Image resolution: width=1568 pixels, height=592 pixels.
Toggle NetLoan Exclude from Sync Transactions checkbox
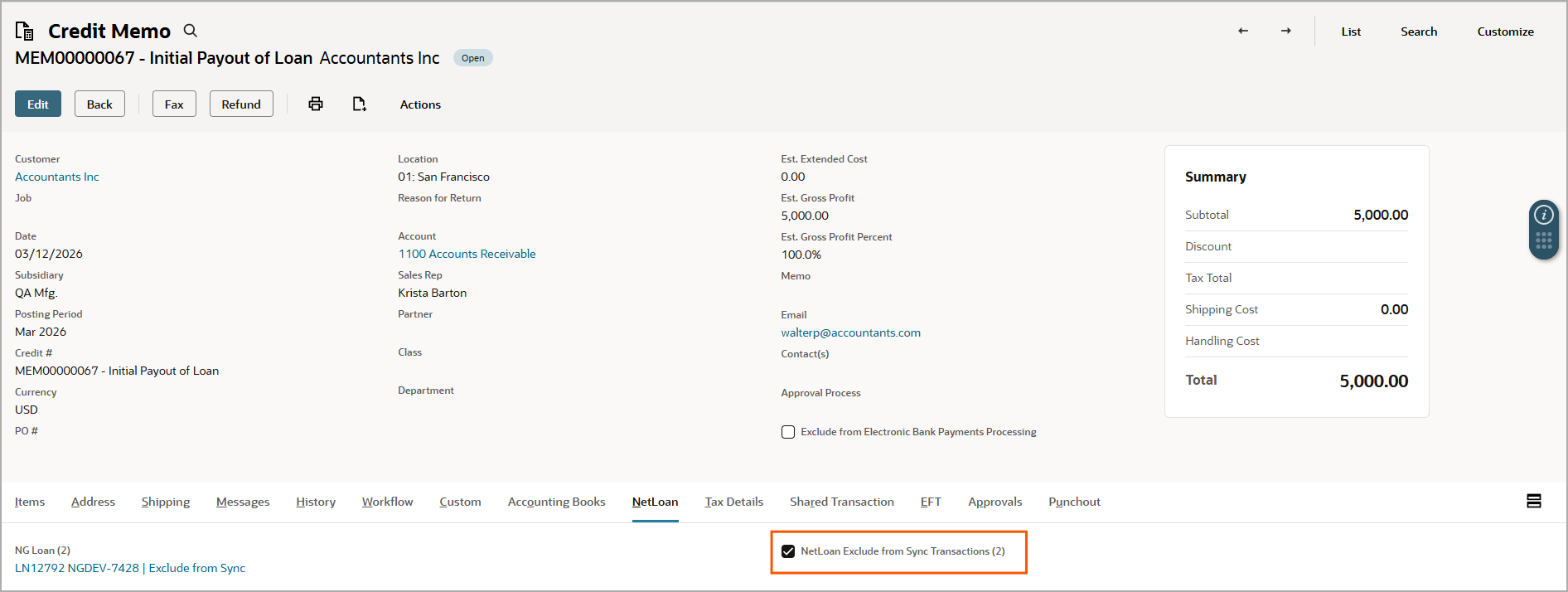788,551
